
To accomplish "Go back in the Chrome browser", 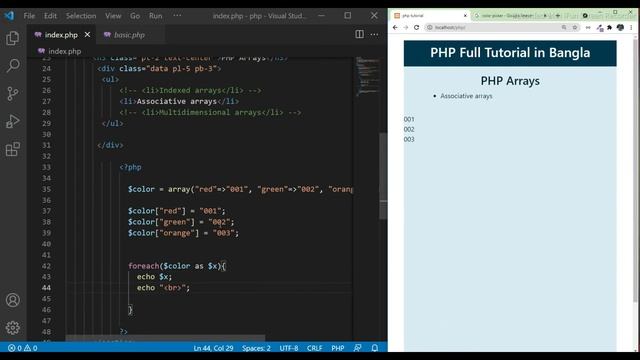I will [395, 27].
